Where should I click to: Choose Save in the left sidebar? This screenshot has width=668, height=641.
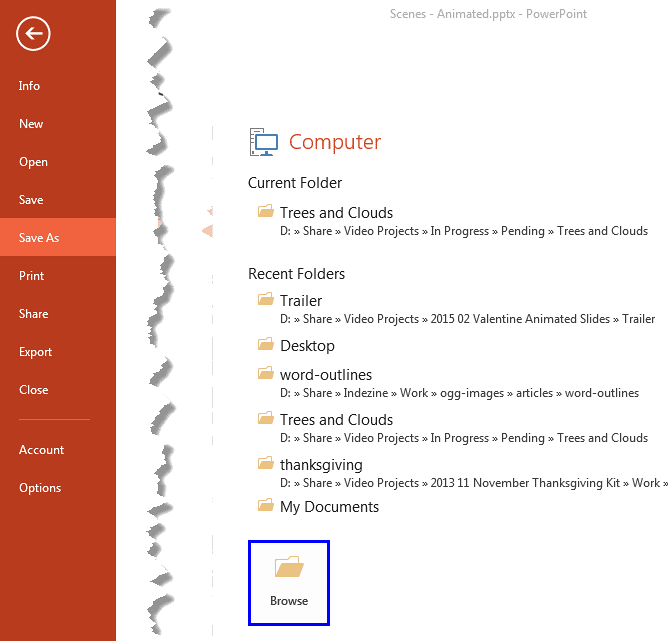point(31,200)
